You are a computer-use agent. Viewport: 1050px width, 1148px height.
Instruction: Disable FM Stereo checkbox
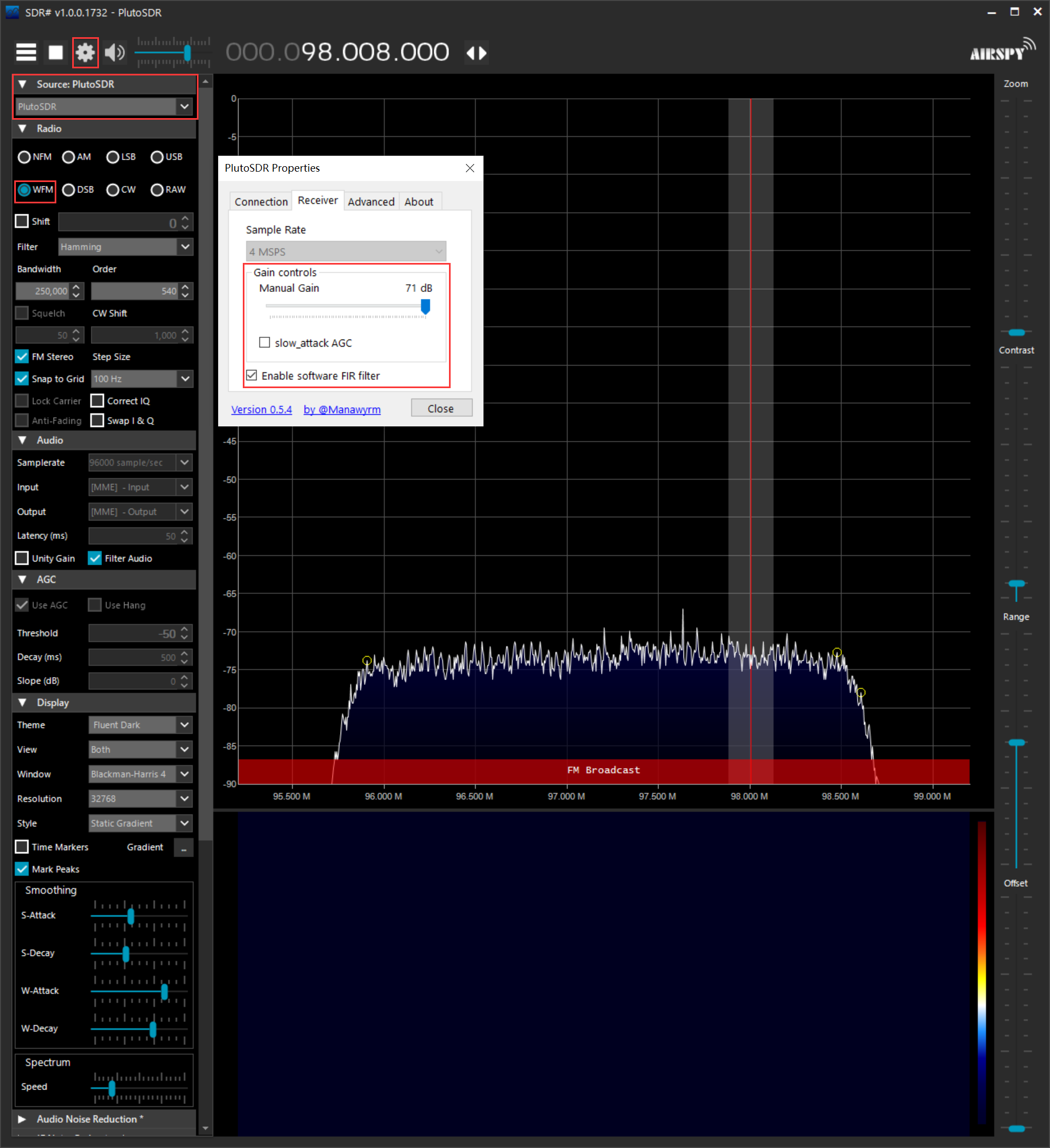[22, 356]
